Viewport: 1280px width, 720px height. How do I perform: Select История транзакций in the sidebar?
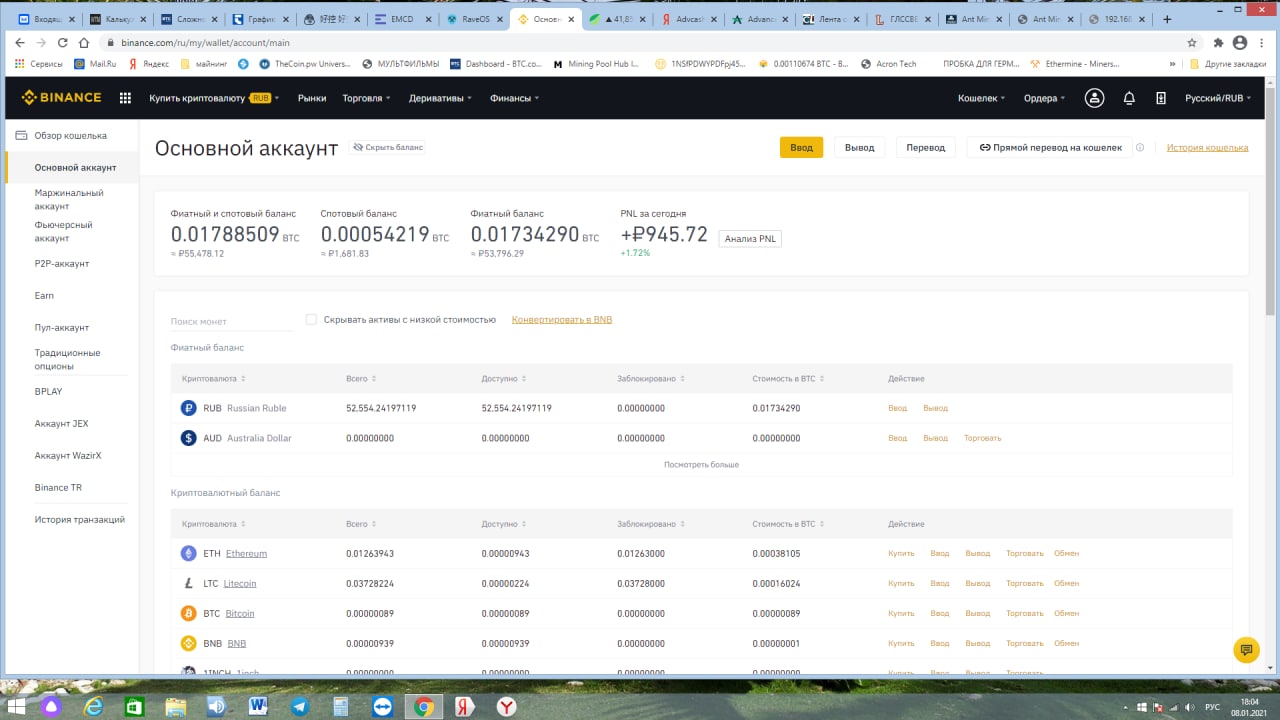point(80,519)
